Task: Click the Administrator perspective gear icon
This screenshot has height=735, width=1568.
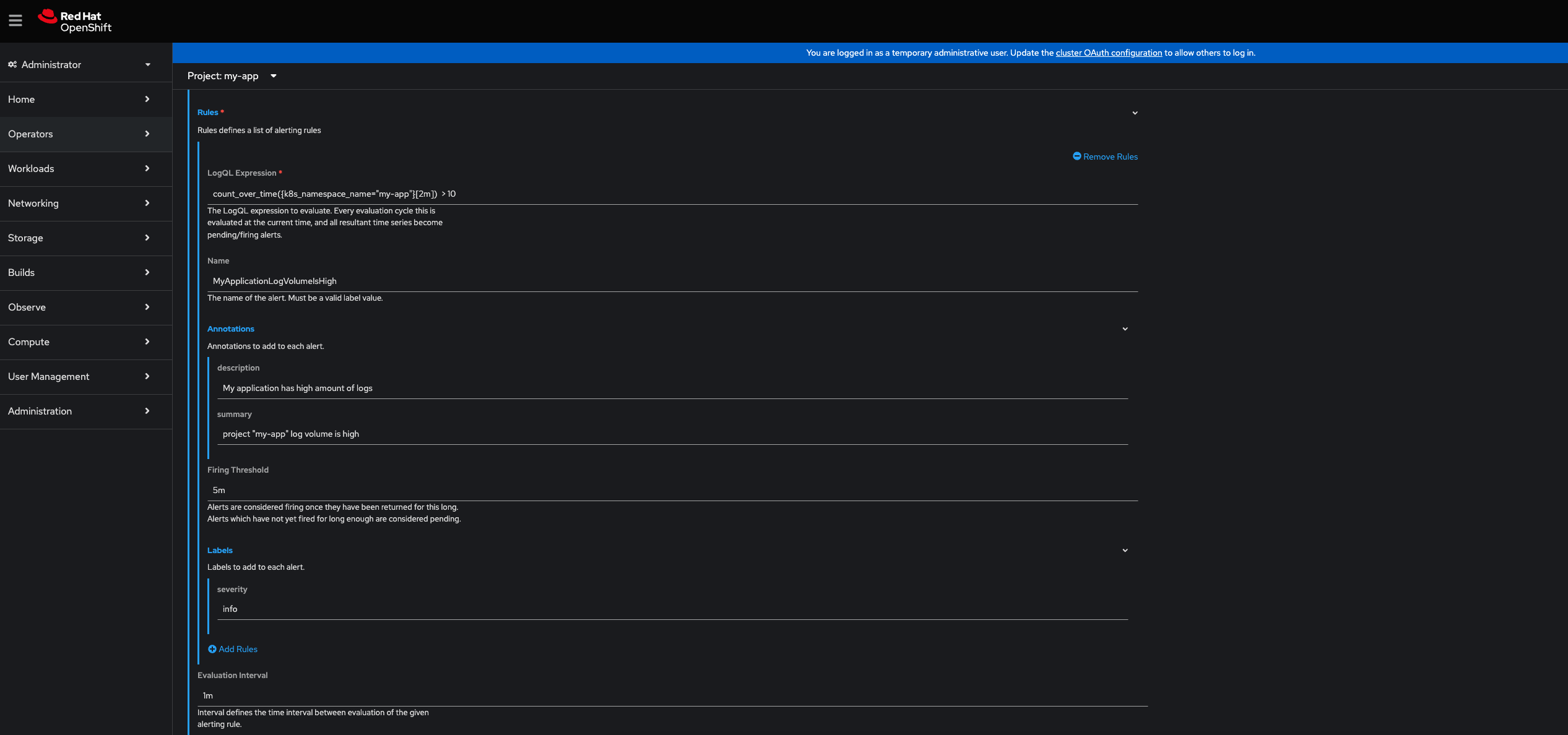Action: click(x=12, y=64)
